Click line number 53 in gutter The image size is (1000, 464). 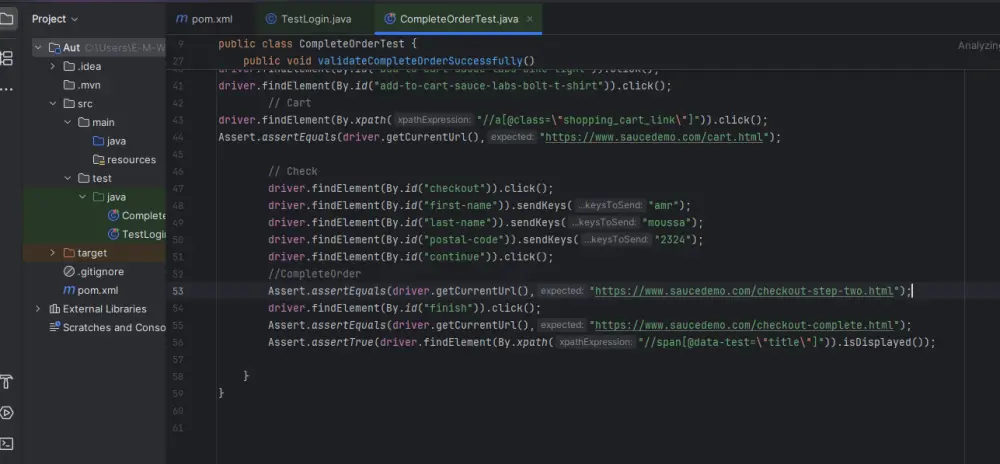tap(178, 291)
